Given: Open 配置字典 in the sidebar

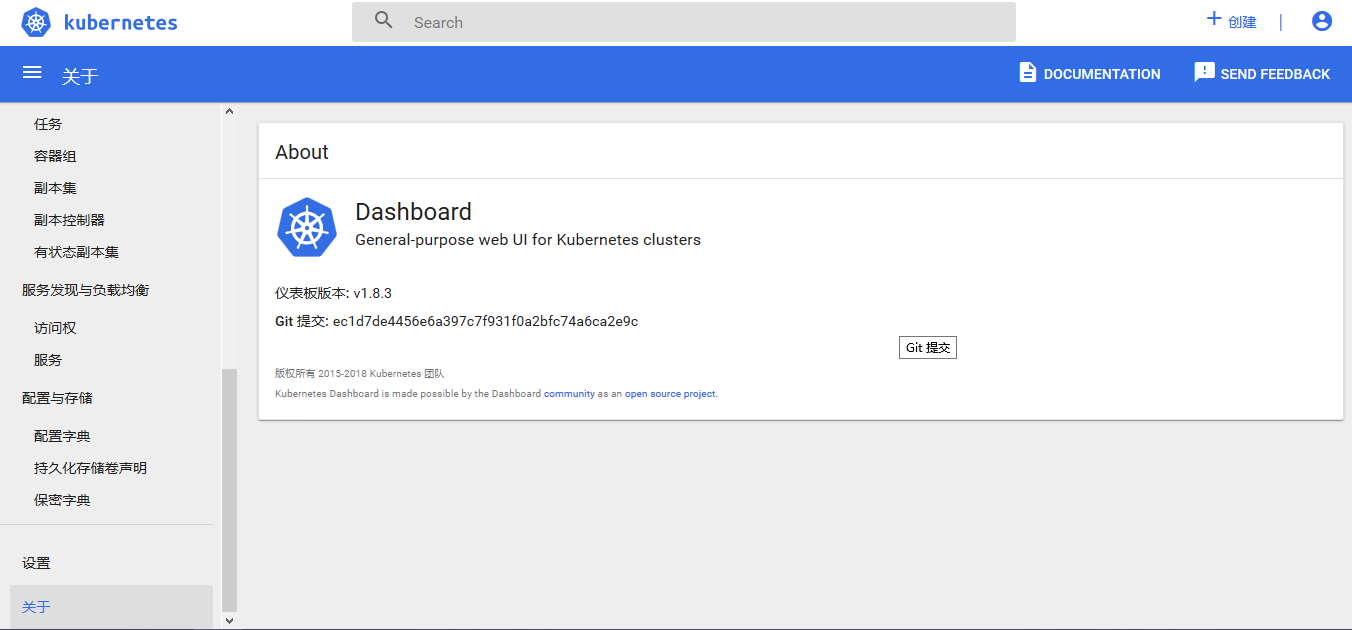Looking at the screenshot, I should 62,436.
